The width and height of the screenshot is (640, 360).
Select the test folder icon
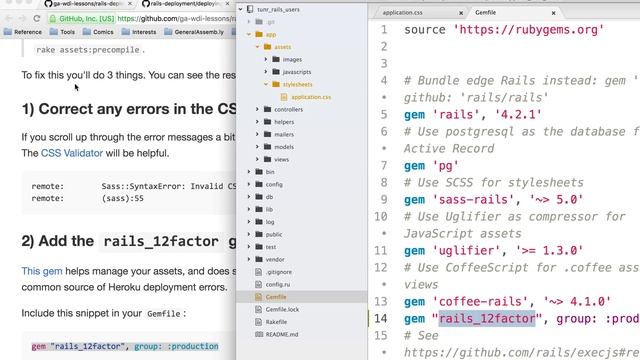coord(259,247)
